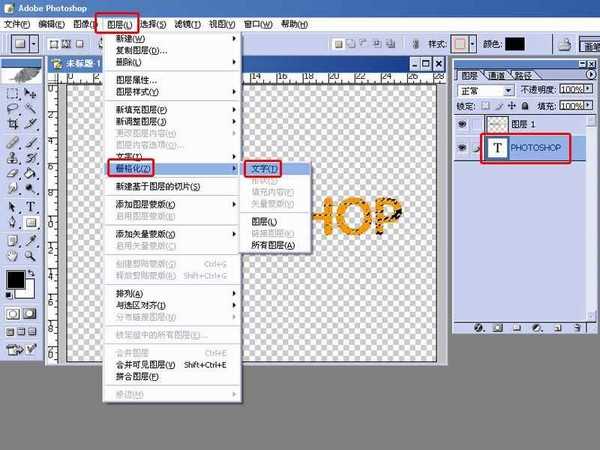Select the Eyedropper tool
This screenshot has height=450, width=600.
click(x=30, y=241)
